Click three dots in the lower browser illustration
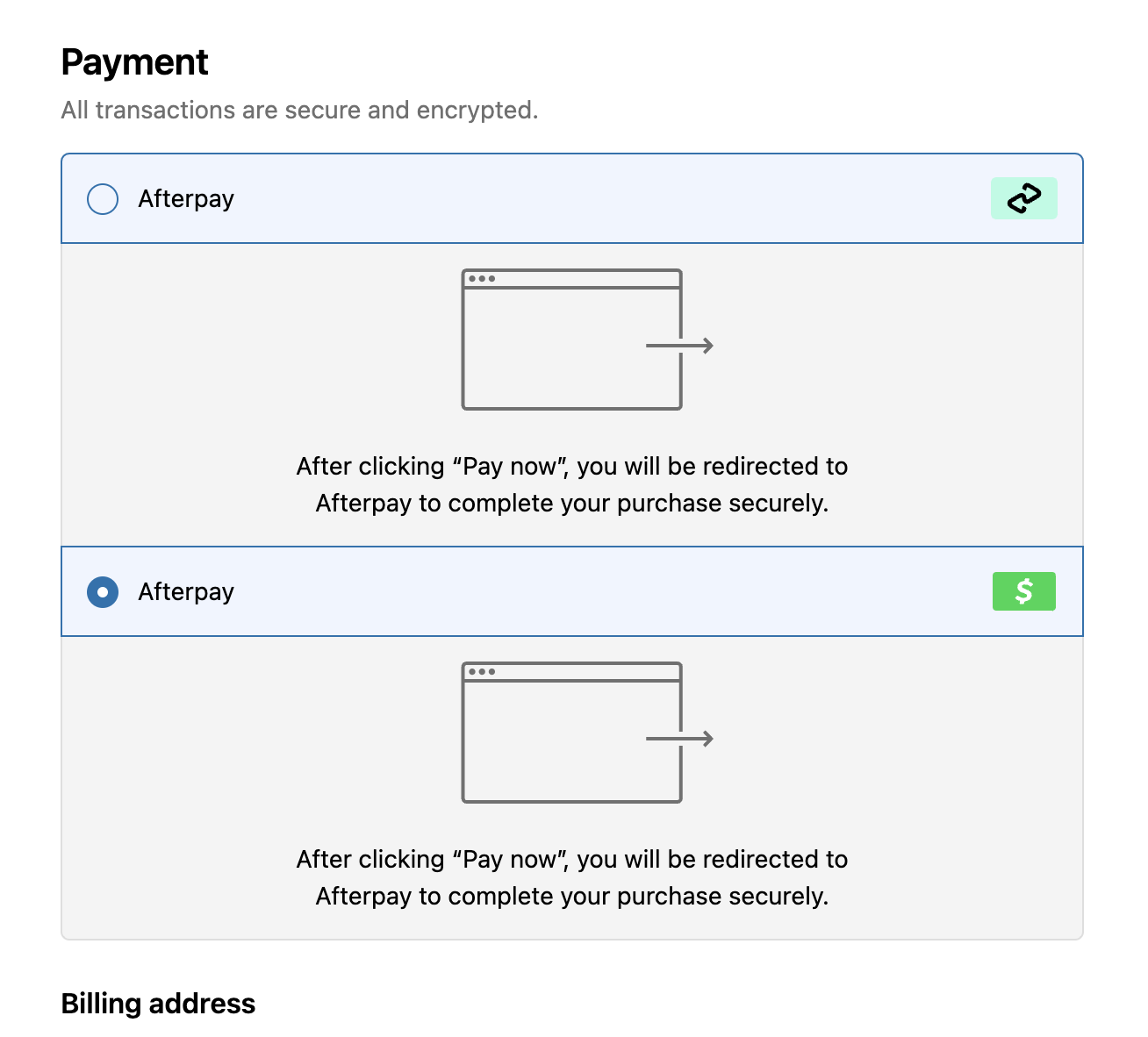Screen dimensions: 1148x1037 (482, 672)
